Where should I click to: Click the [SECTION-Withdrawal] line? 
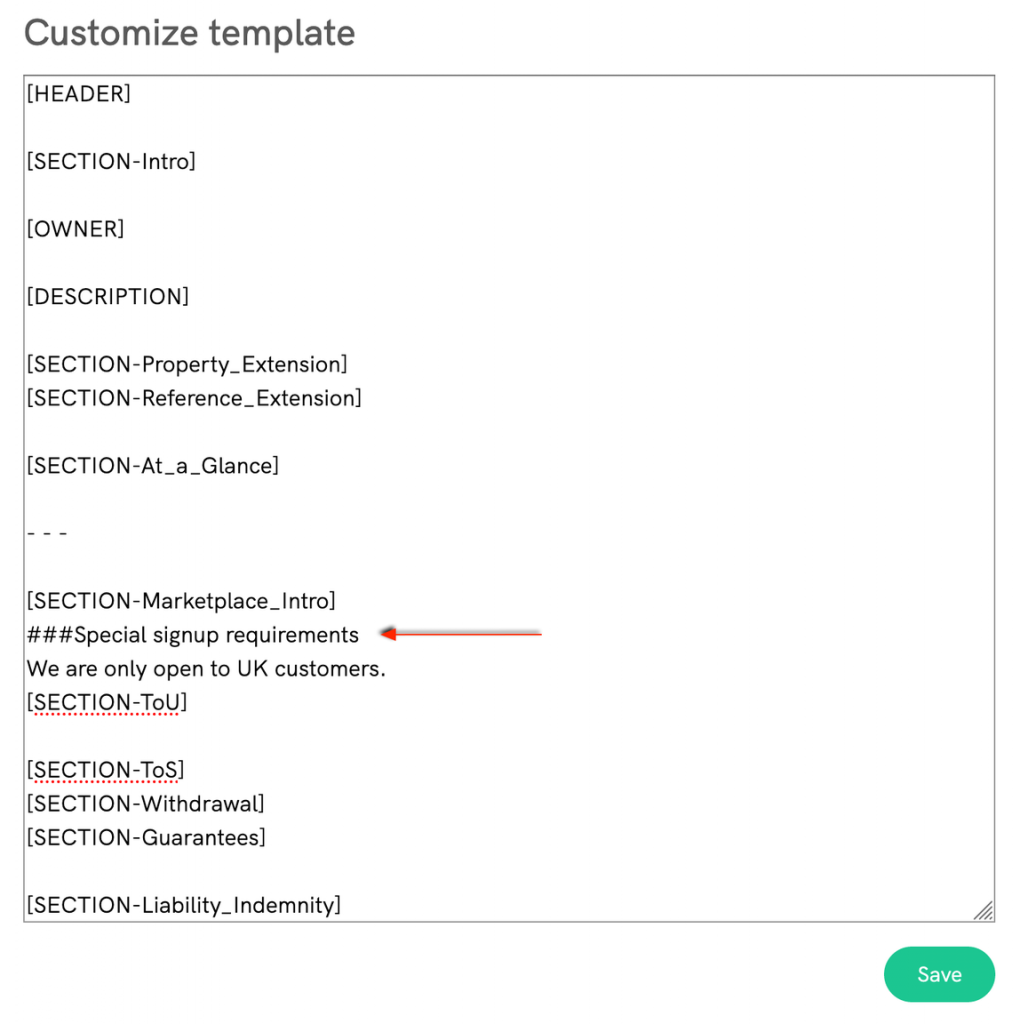coord(145,804)
